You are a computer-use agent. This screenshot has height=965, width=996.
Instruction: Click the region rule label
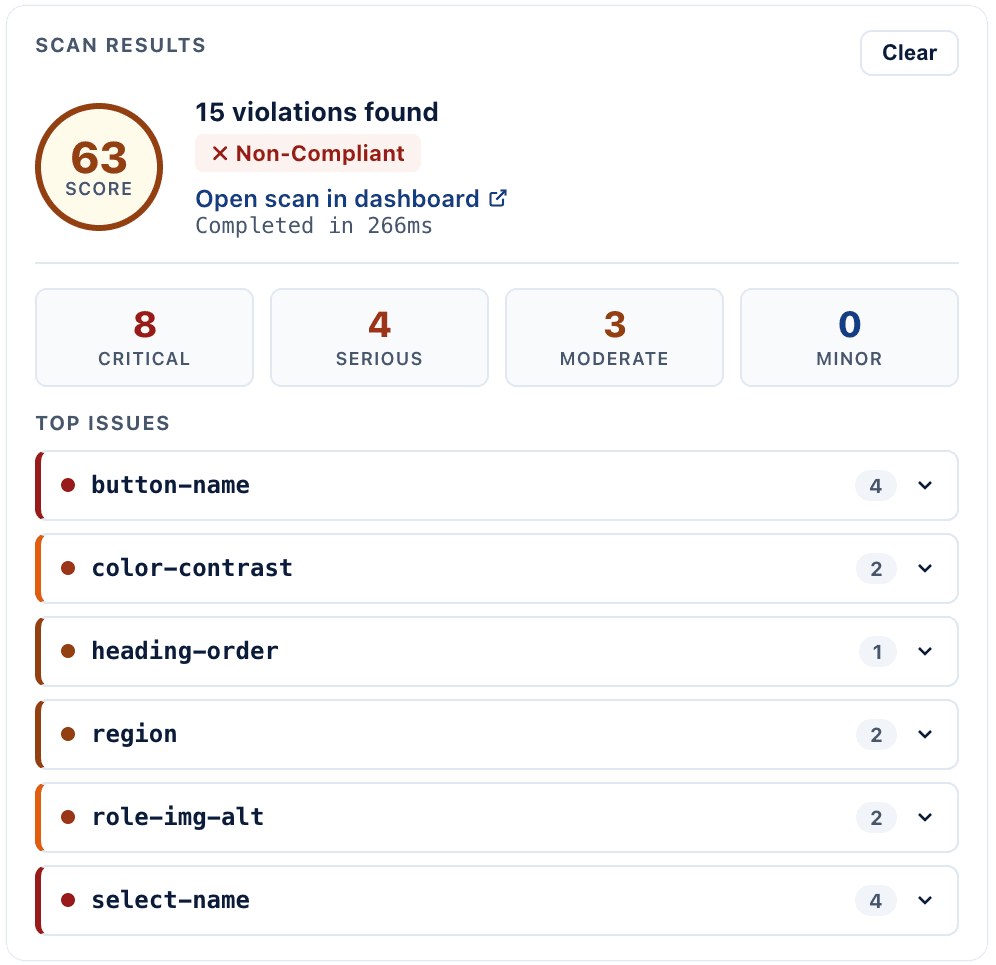[x=134, y=734]
